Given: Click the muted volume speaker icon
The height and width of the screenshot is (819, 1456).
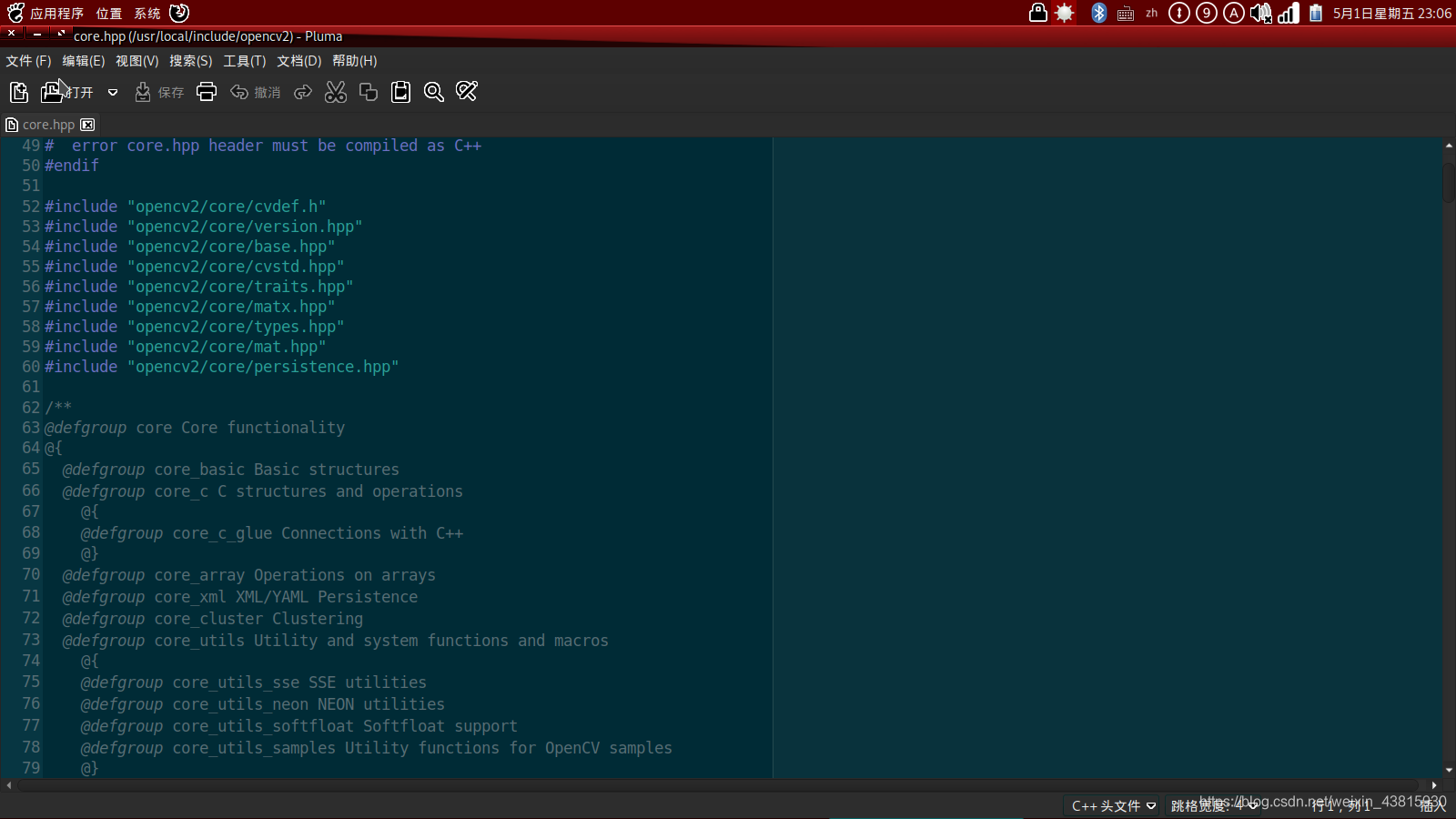Looking at the screenshot, I should 1261,13.
